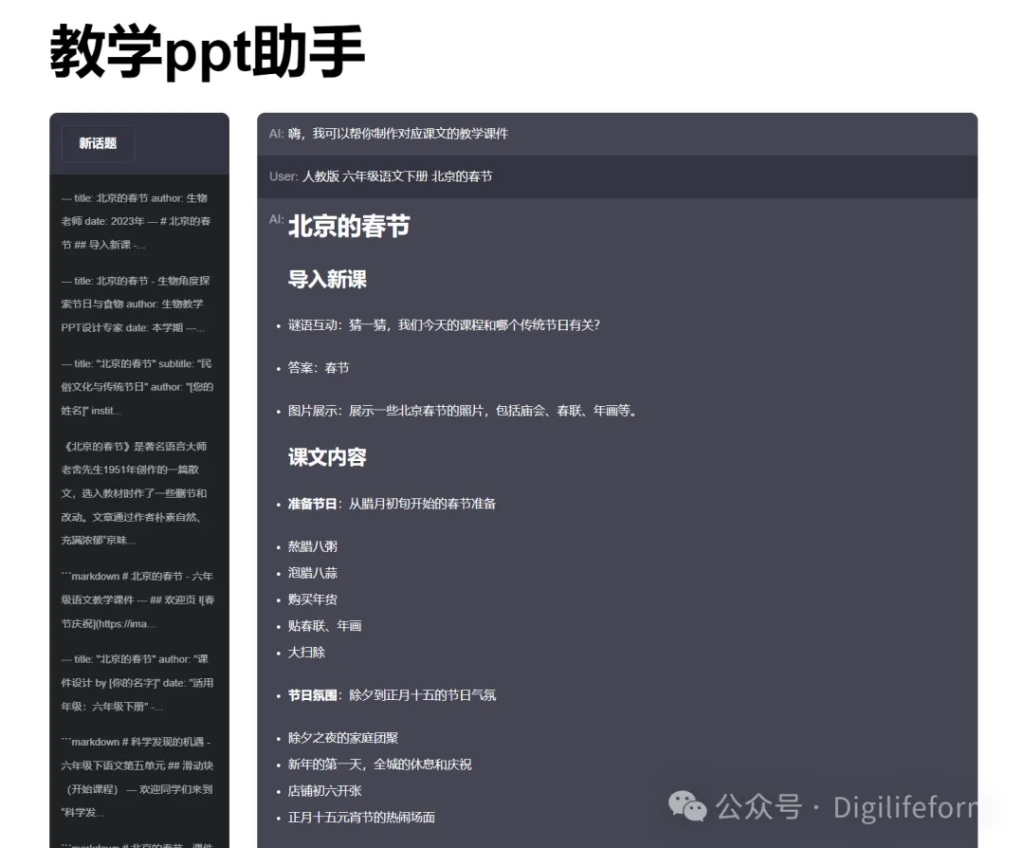Open the 科学发现的机遇 history item
The image size is (1024, 848).
(x=137, y=766)
